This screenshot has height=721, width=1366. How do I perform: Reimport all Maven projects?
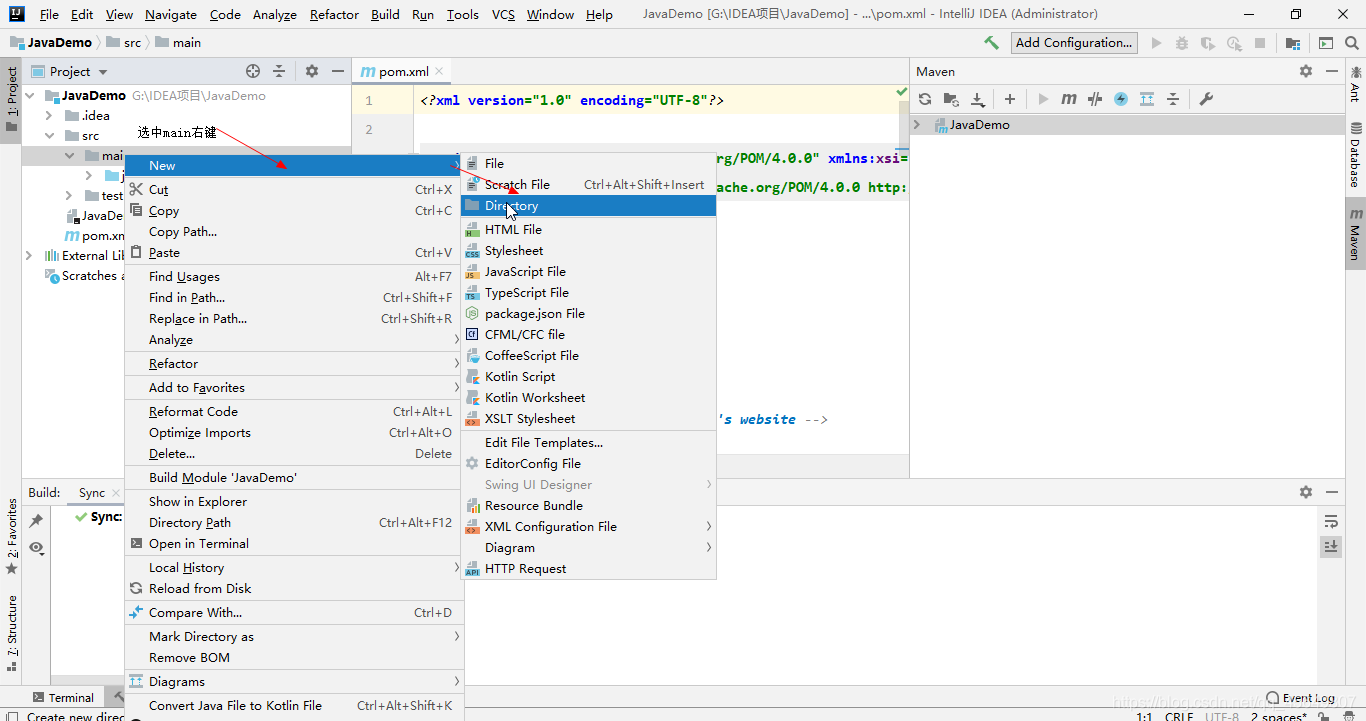[x=925, y=99]
